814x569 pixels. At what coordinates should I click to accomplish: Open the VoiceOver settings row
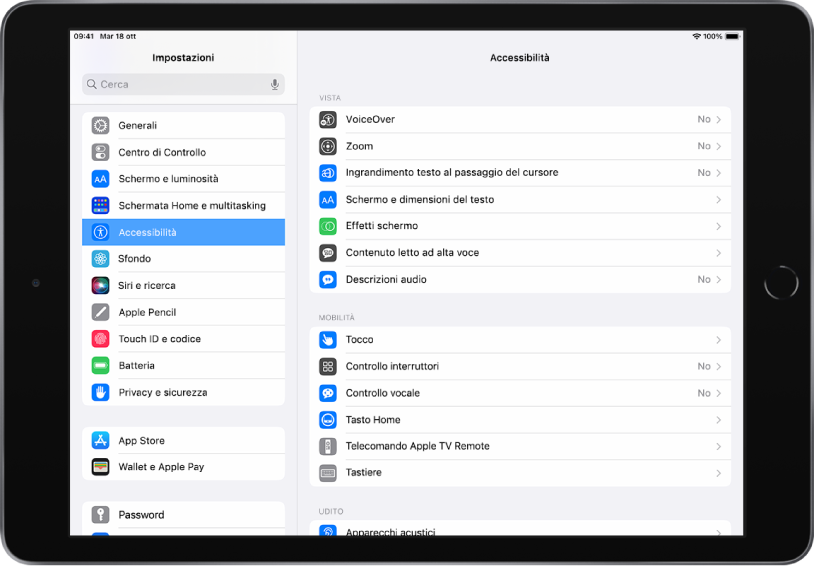pyautogui.click(x=520, y=119)
